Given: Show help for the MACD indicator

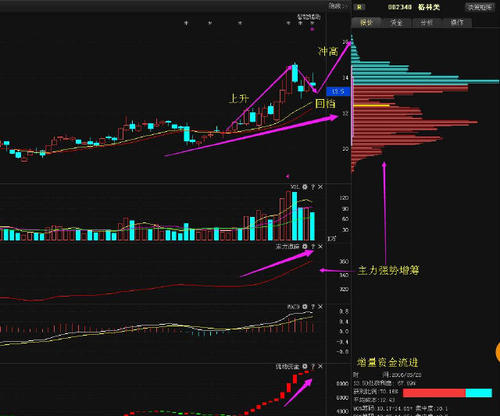Looking at the screenshot, I should [x=313, y=307].
